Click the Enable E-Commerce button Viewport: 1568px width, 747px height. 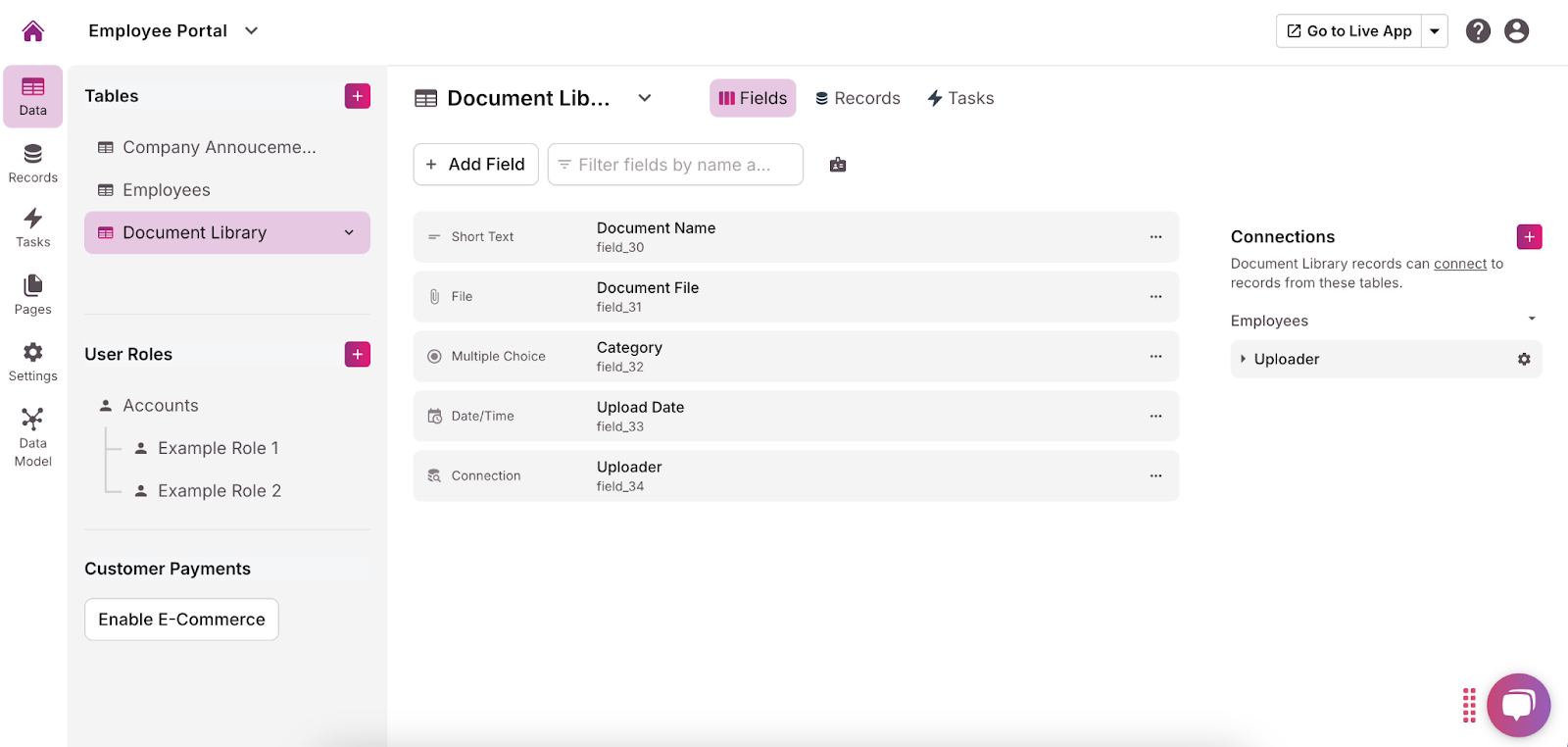click(181, 620)
